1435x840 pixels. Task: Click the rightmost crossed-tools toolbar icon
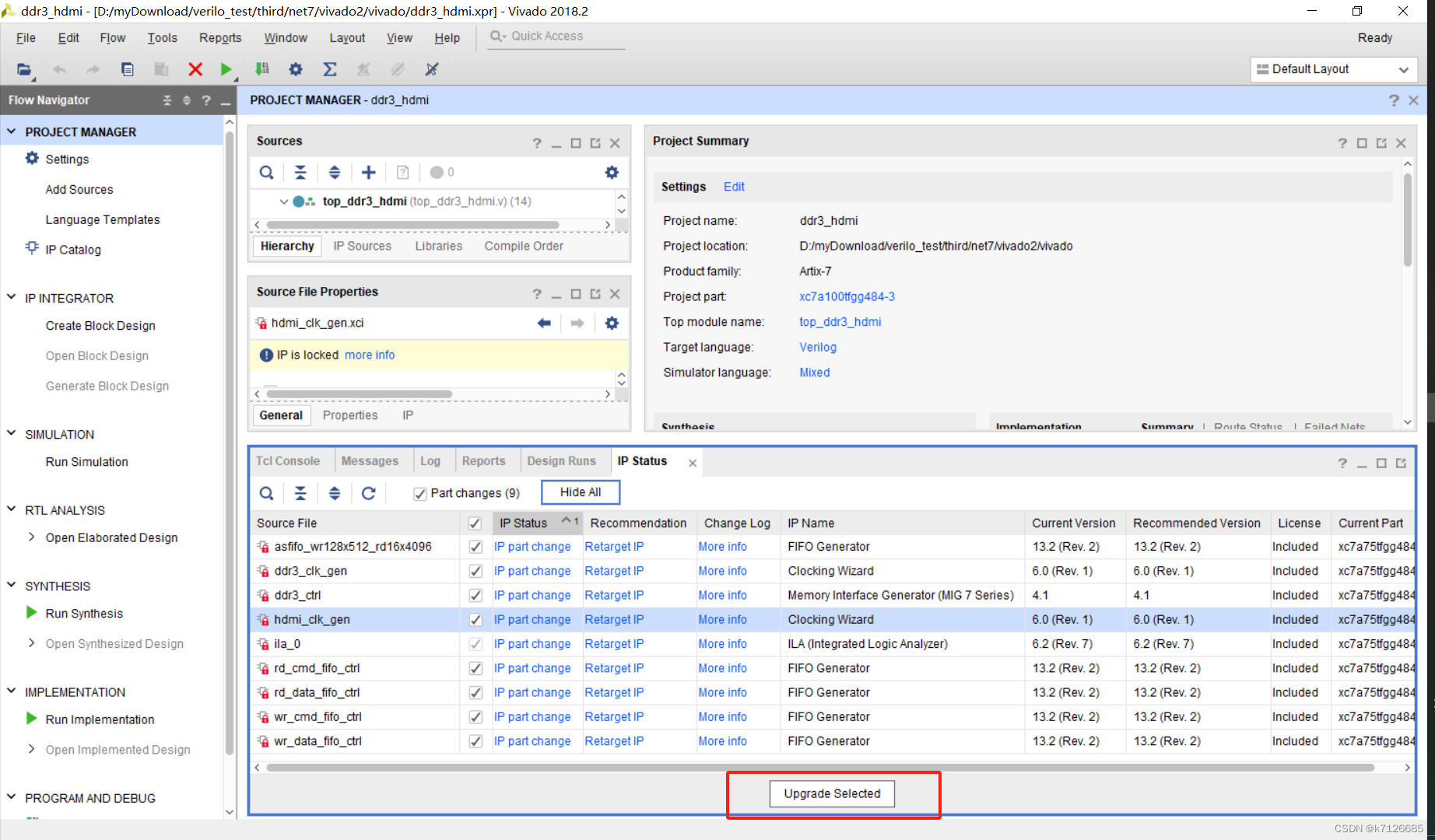click(432, 69)
